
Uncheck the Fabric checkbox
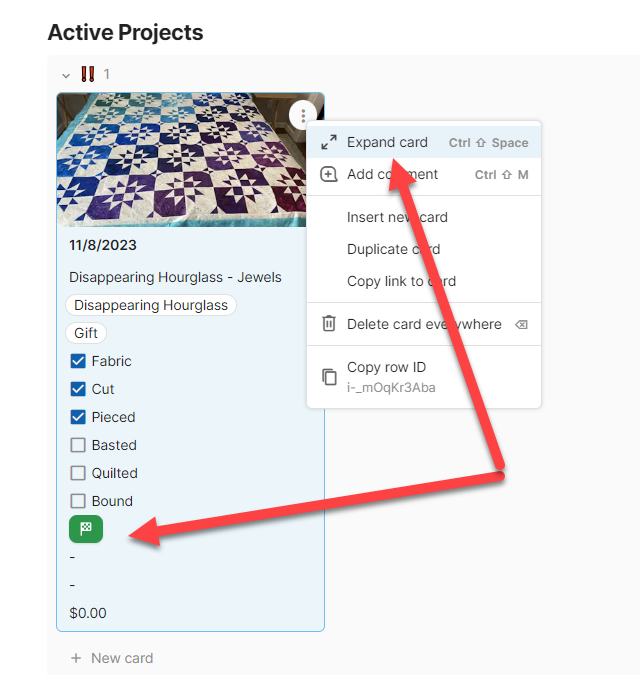tap(78, 361)
